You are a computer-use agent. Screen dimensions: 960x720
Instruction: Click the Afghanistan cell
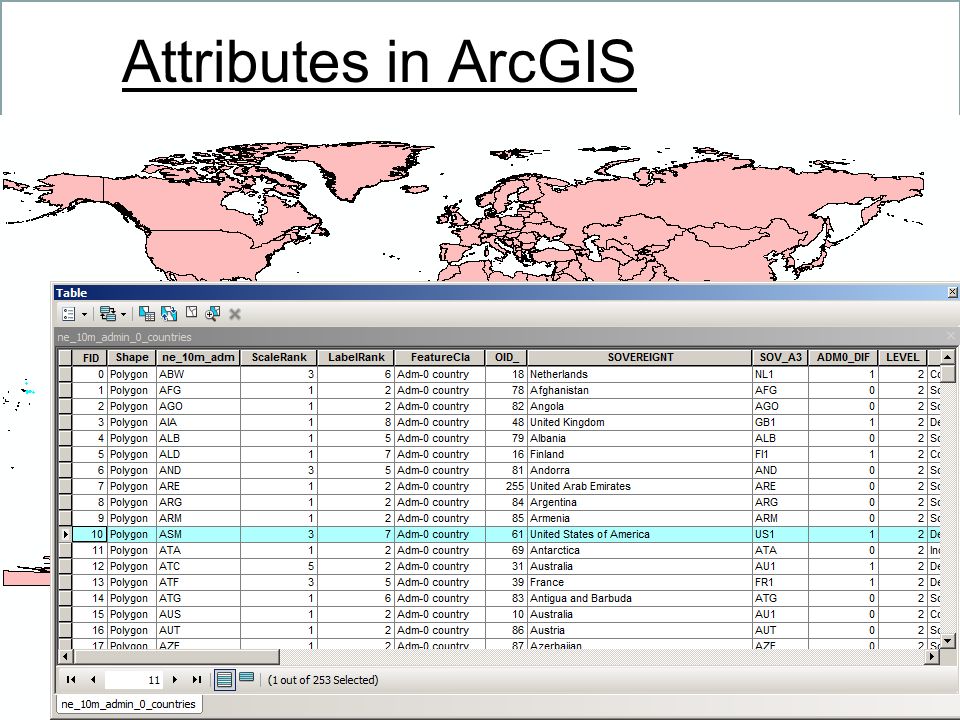(x=639, y=390)
